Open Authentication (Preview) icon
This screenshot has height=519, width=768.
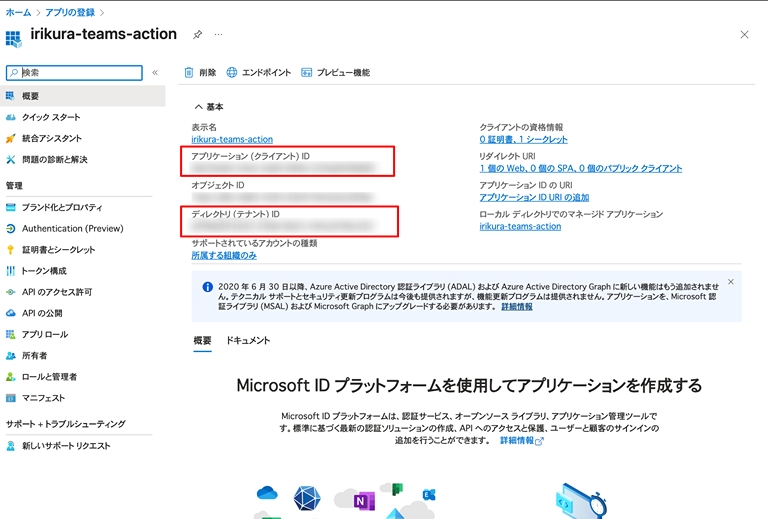tap(10, 228)
